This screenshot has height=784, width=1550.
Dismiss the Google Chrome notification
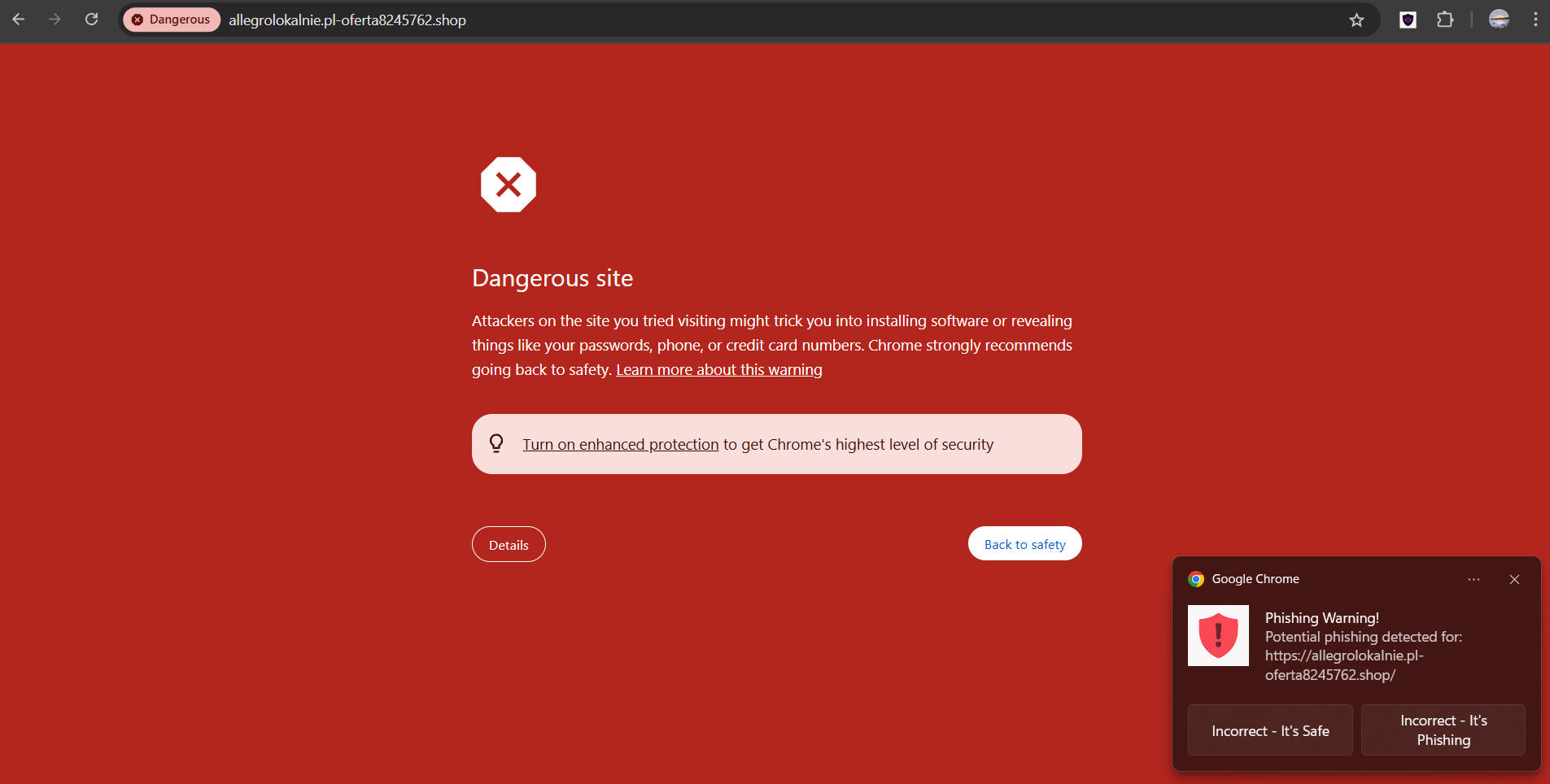[1514, 579]
